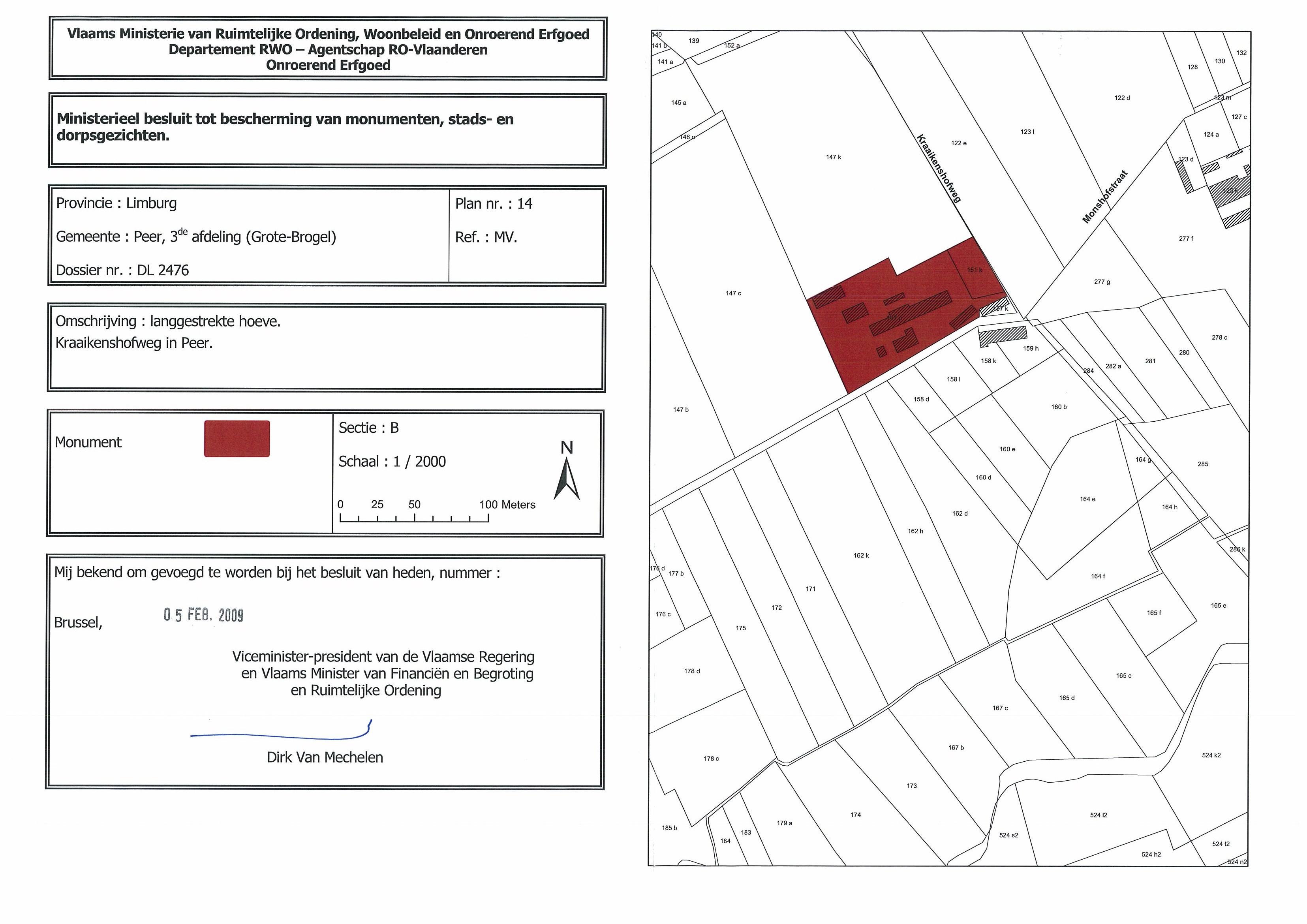
Task: Click the 'Plan nr. : 14' text
Action: pyautogui.click(x=494, y=204)
